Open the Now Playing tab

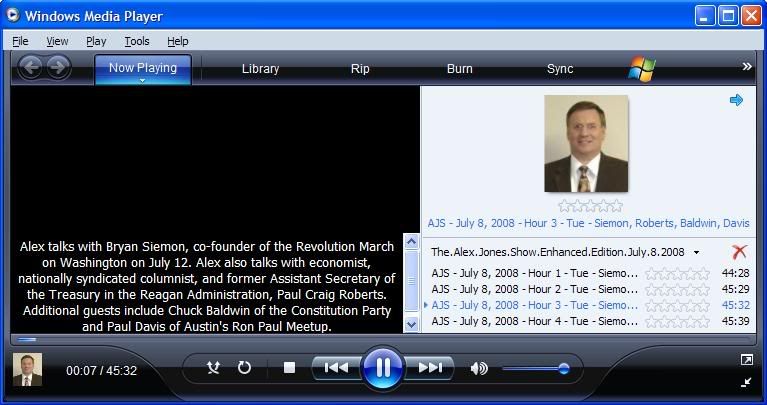[143, 68]
